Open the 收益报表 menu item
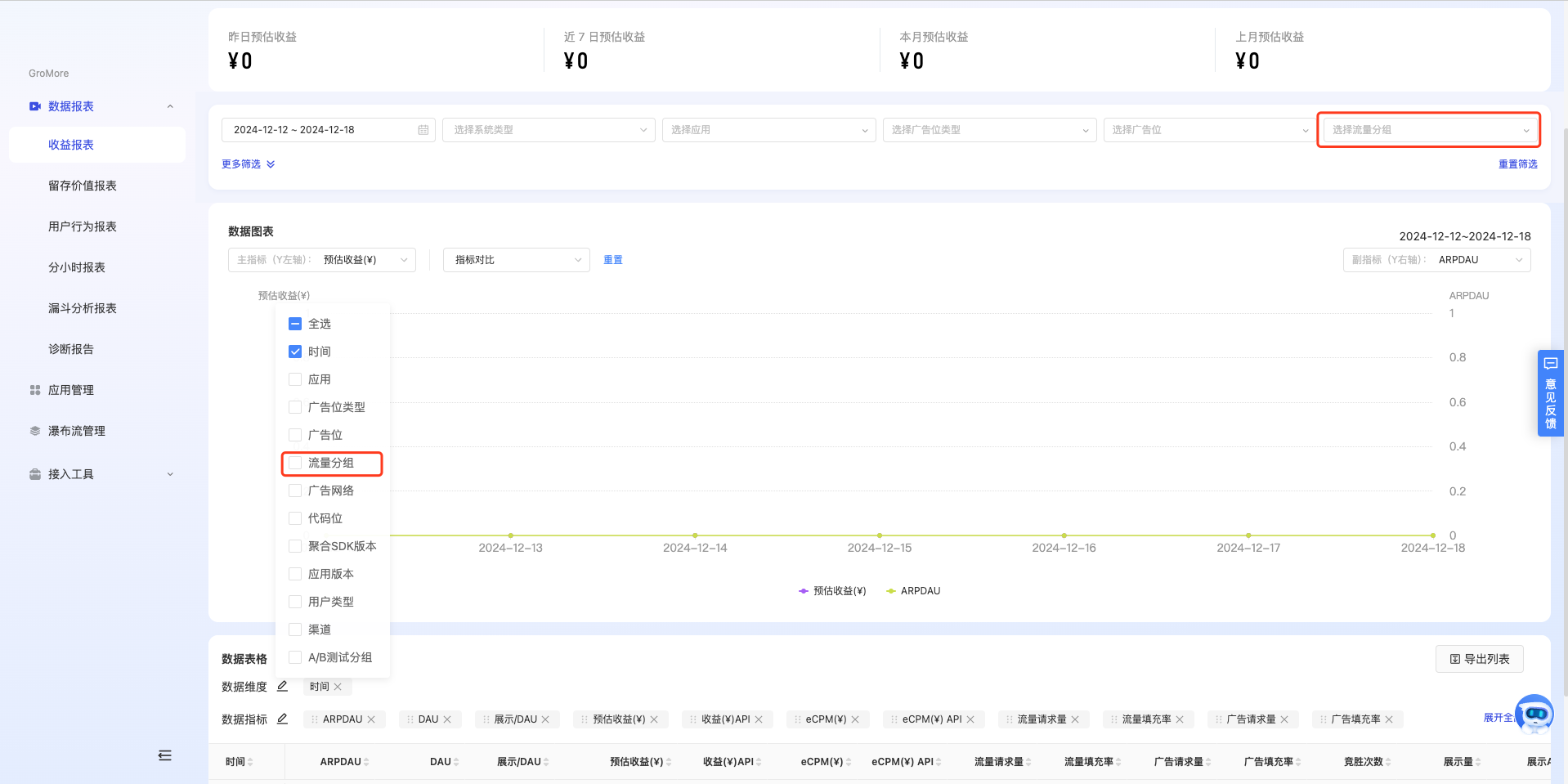 click(97, 145)
